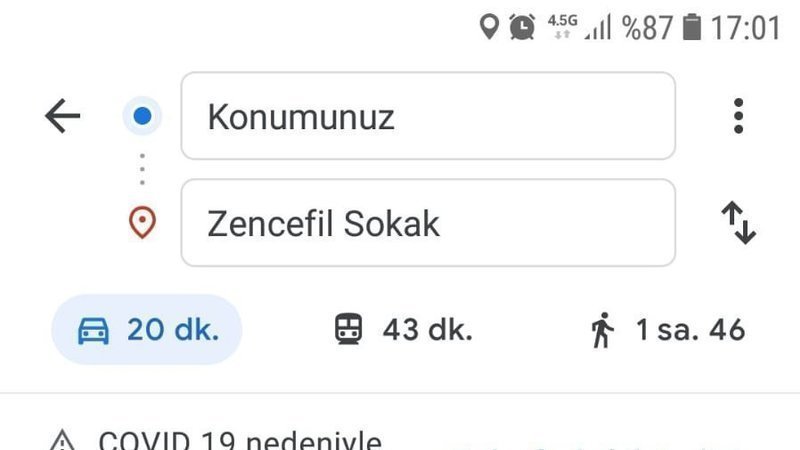Click the walking person icon
The width and height of the screenshot is (800, 450).
click(603, 330)
